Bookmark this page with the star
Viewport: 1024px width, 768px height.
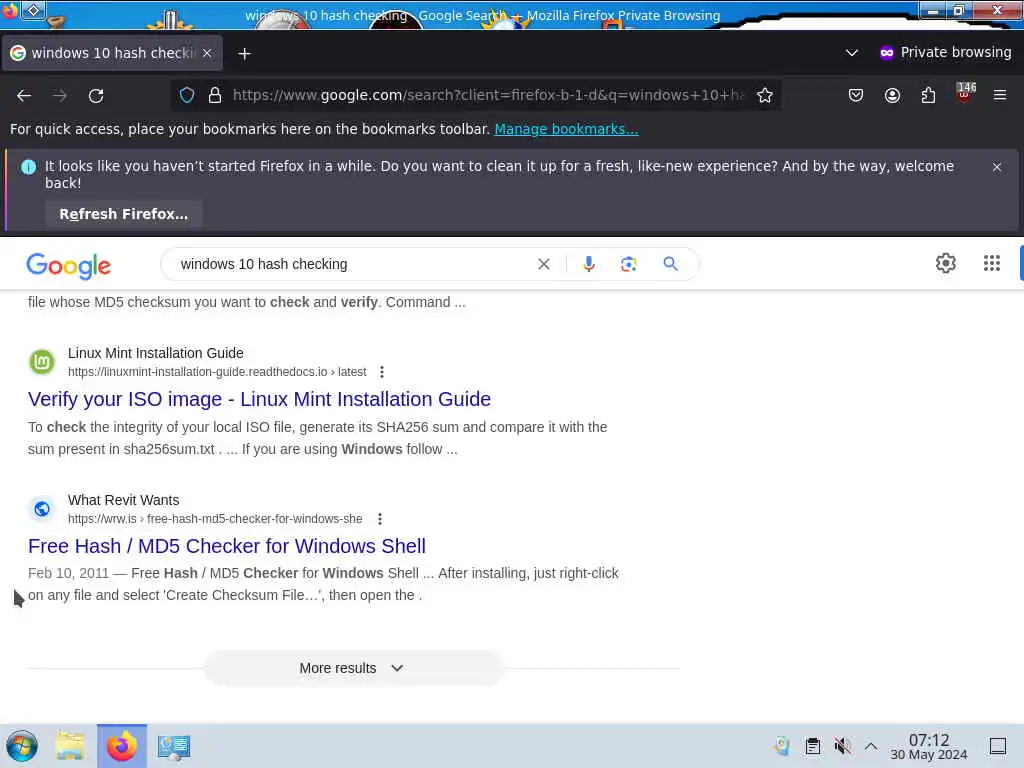(765, 95)
